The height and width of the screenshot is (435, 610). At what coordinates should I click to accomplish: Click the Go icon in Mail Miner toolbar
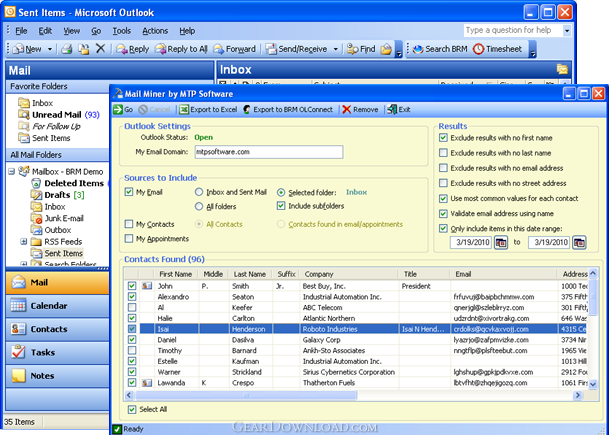(x=117, y=110)
